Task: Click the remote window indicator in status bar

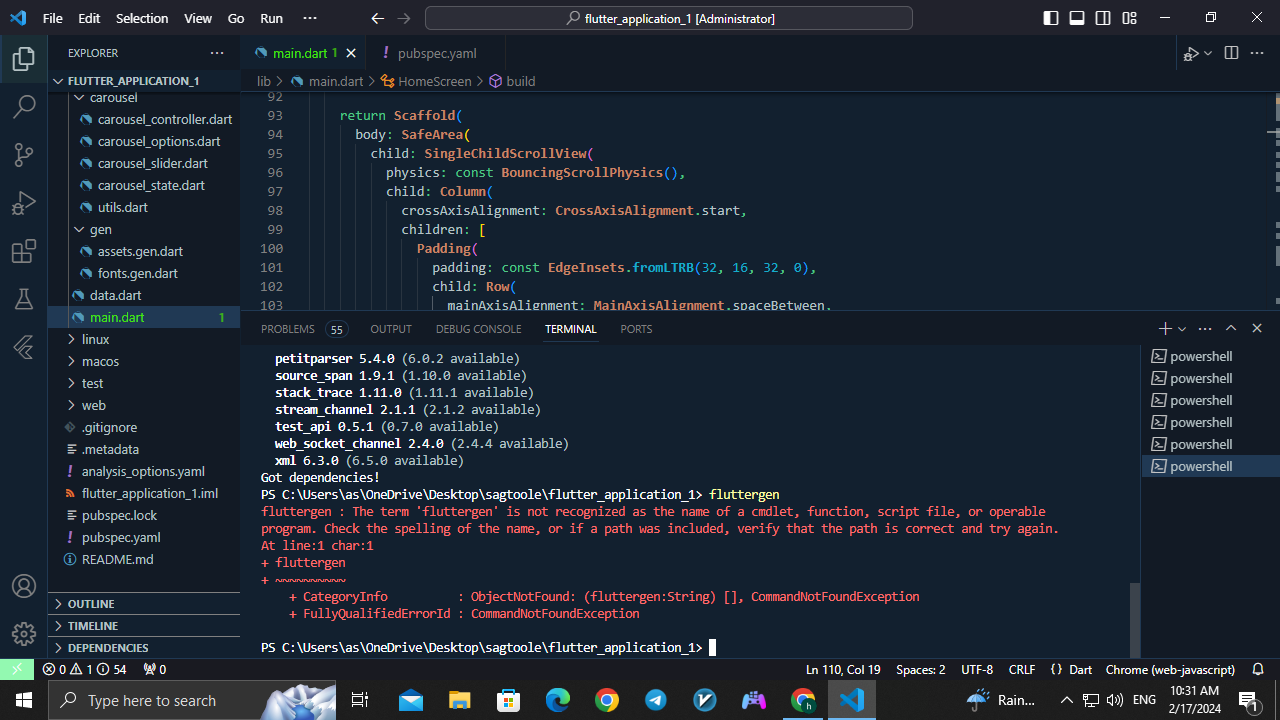Action: [x=17, y=669]
